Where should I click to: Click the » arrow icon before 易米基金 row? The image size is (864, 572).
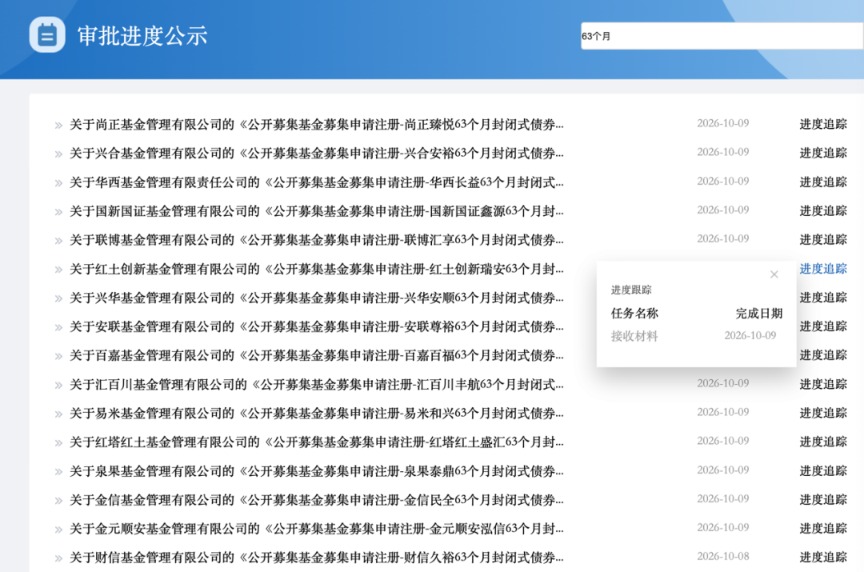tap(58, 414)
